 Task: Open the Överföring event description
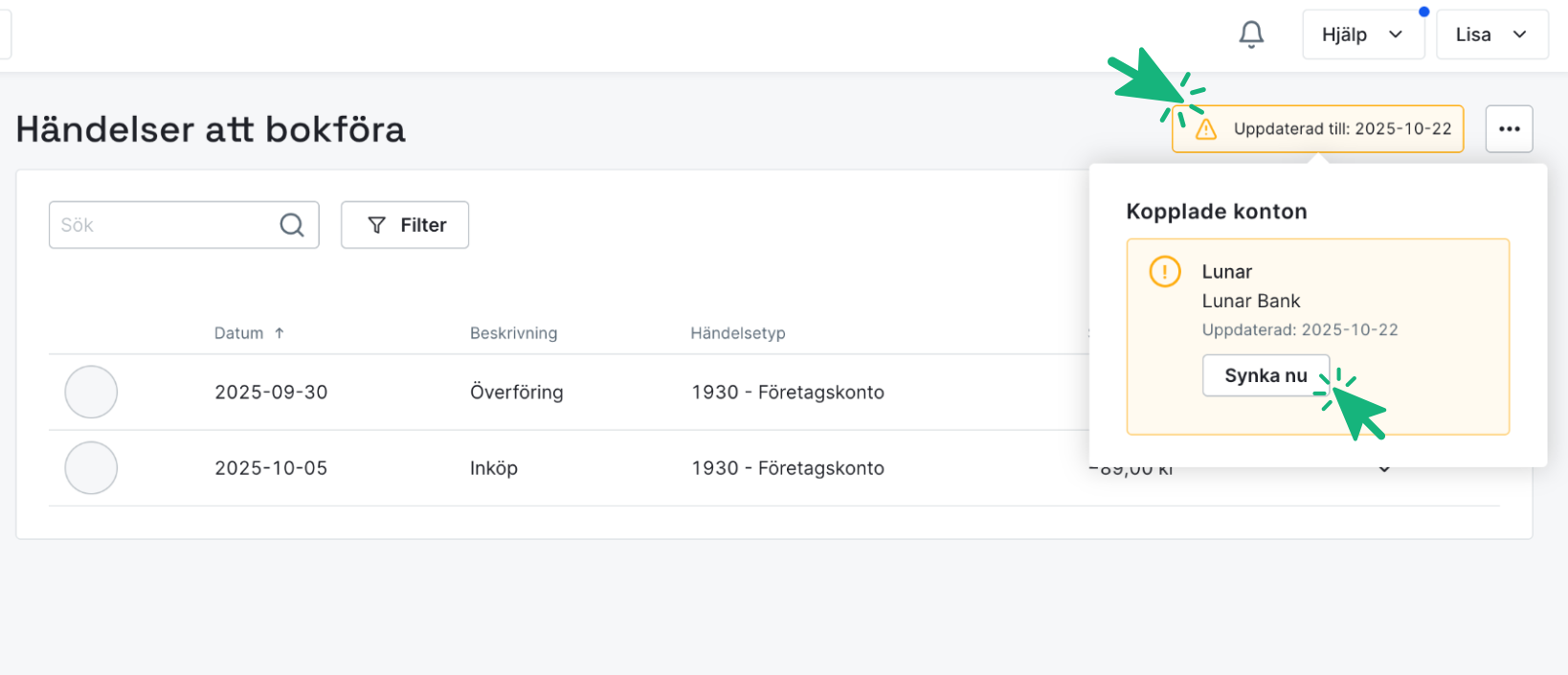pos(516,393)
